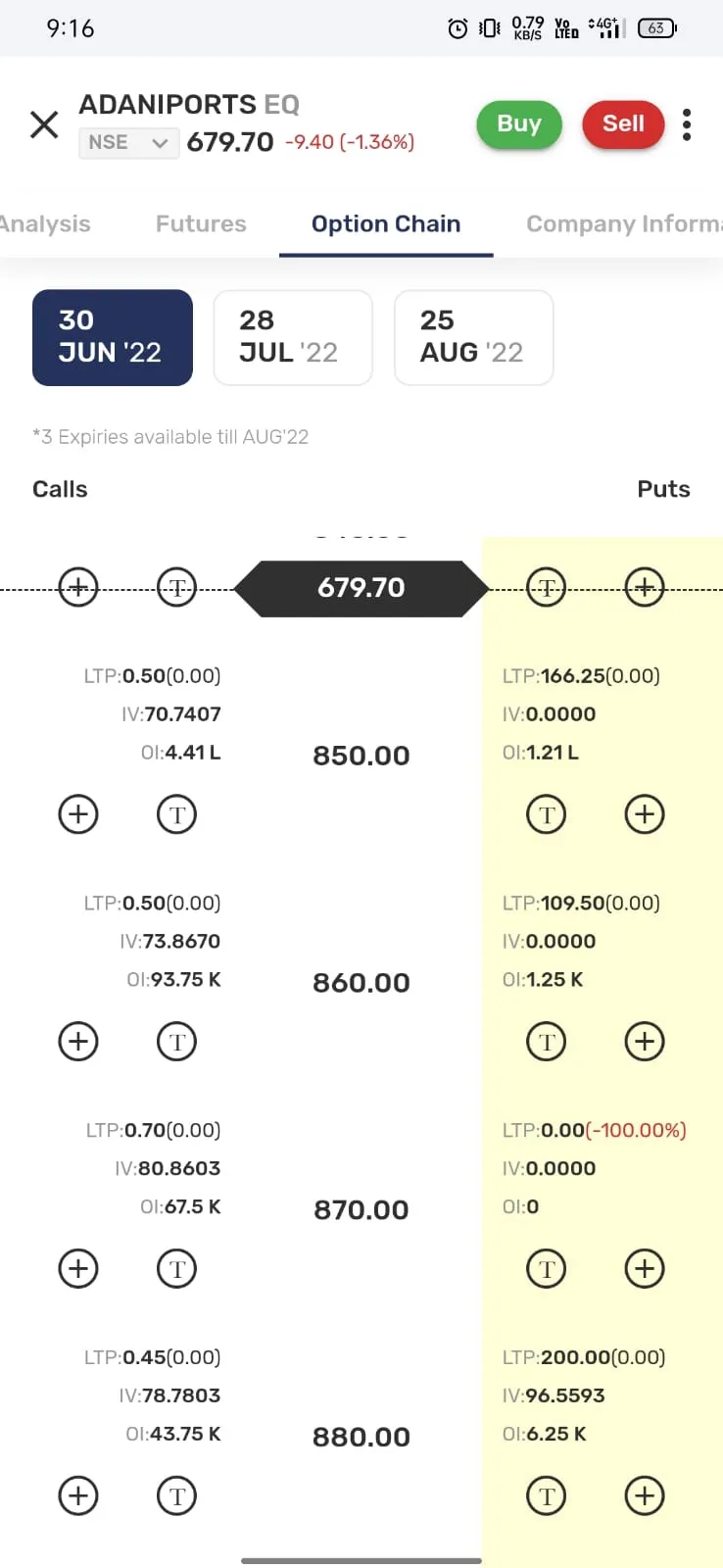
Task: Tap the plus icon for 880.00 call
Action: click(x=78, y=1496)
